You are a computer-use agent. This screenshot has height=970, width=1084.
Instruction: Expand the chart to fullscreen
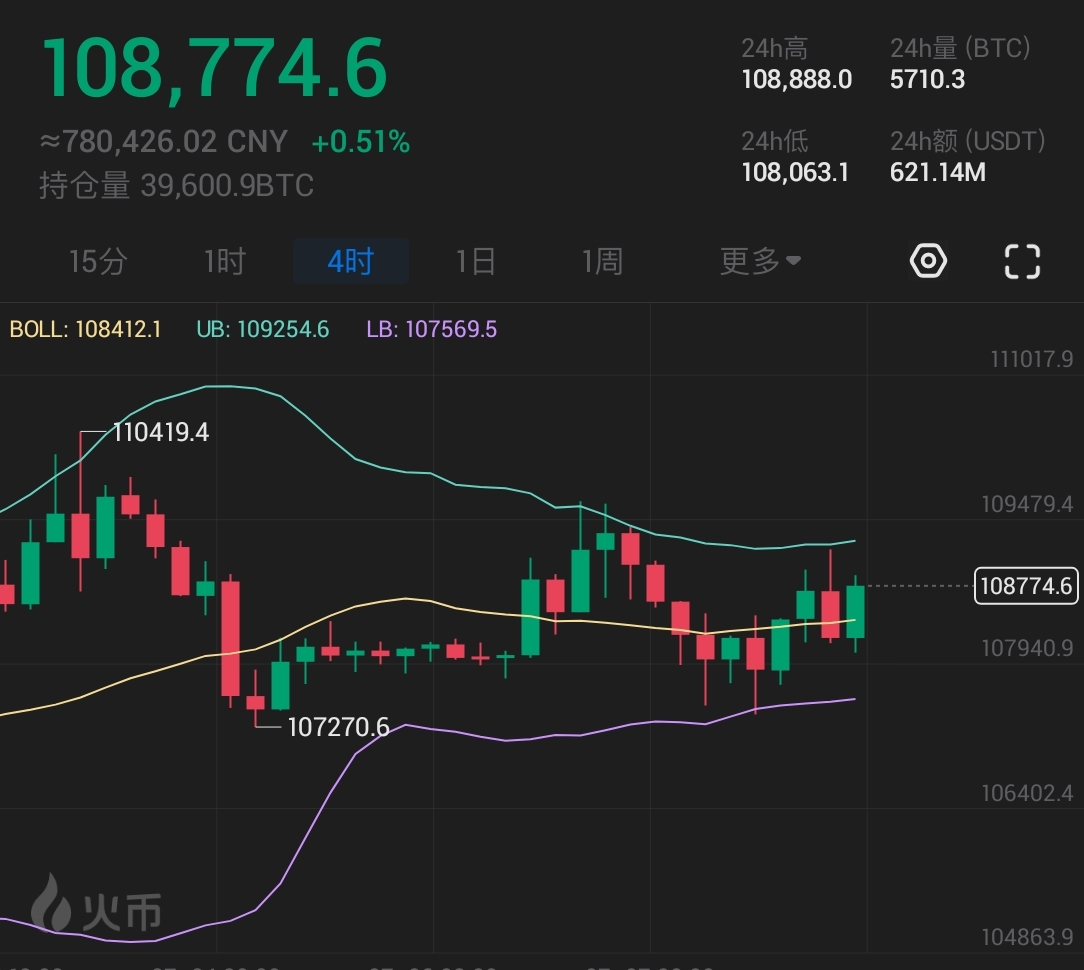[x=1022, y=261]
